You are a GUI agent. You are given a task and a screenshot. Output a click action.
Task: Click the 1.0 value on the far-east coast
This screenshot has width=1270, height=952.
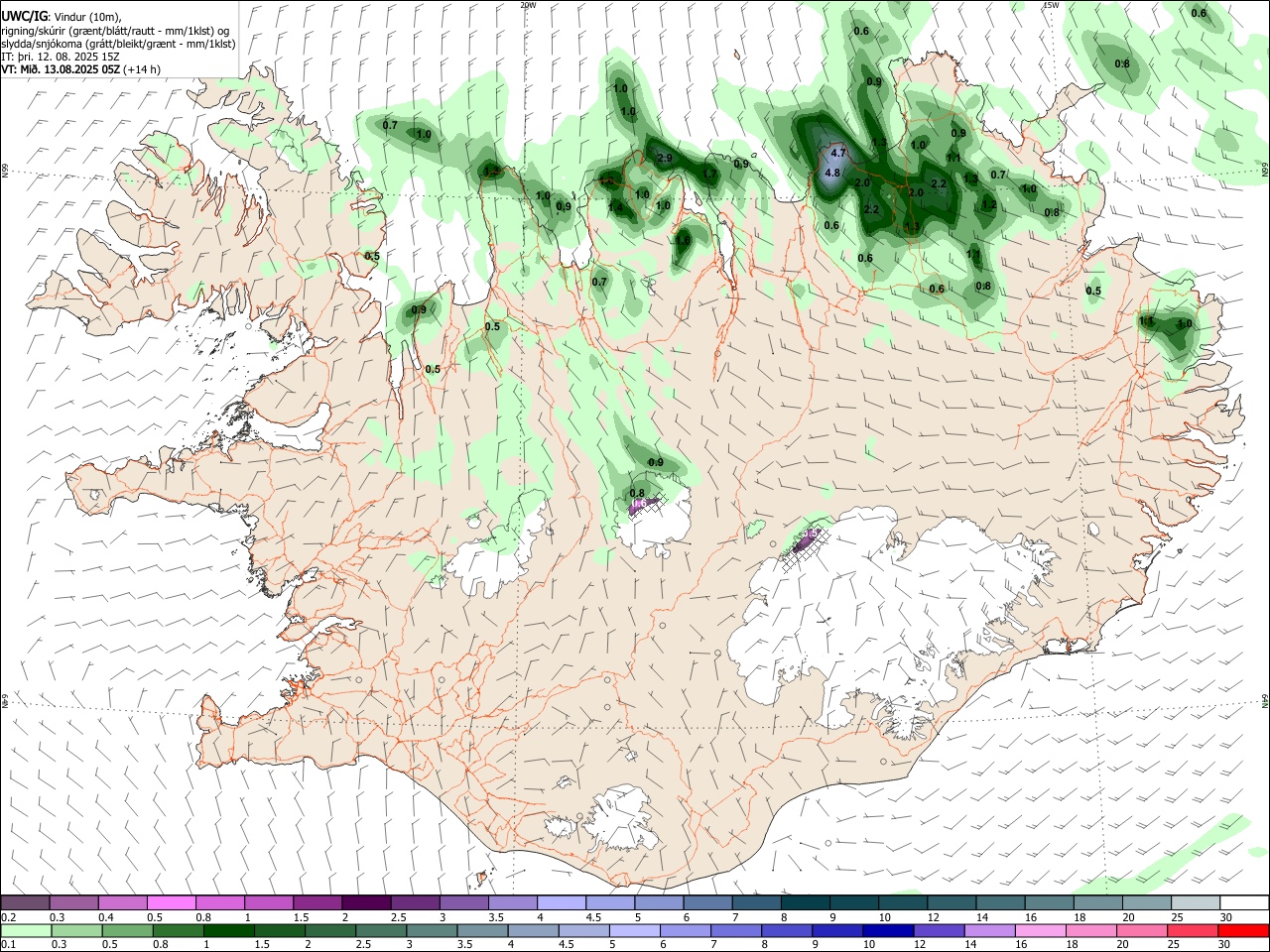[1185, 323]
